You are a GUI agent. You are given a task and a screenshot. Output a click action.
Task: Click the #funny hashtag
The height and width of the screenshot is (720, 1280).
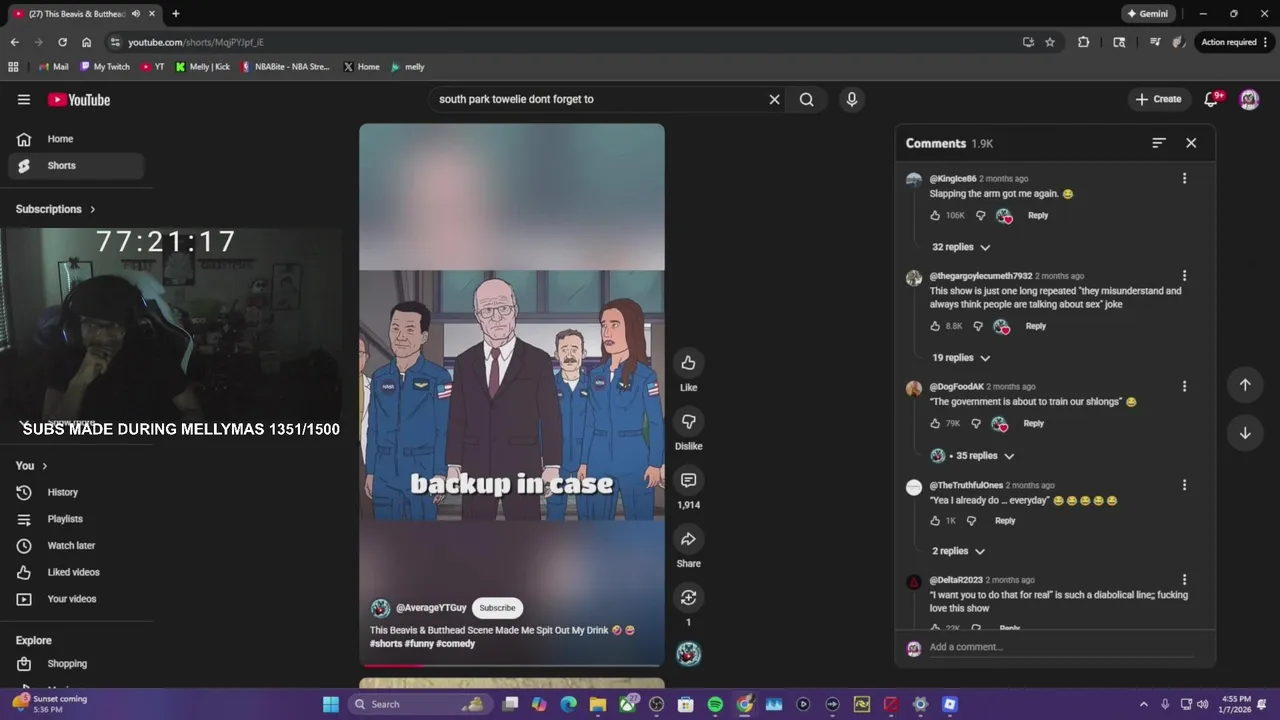pyautogui.click(x=420, y=644)
